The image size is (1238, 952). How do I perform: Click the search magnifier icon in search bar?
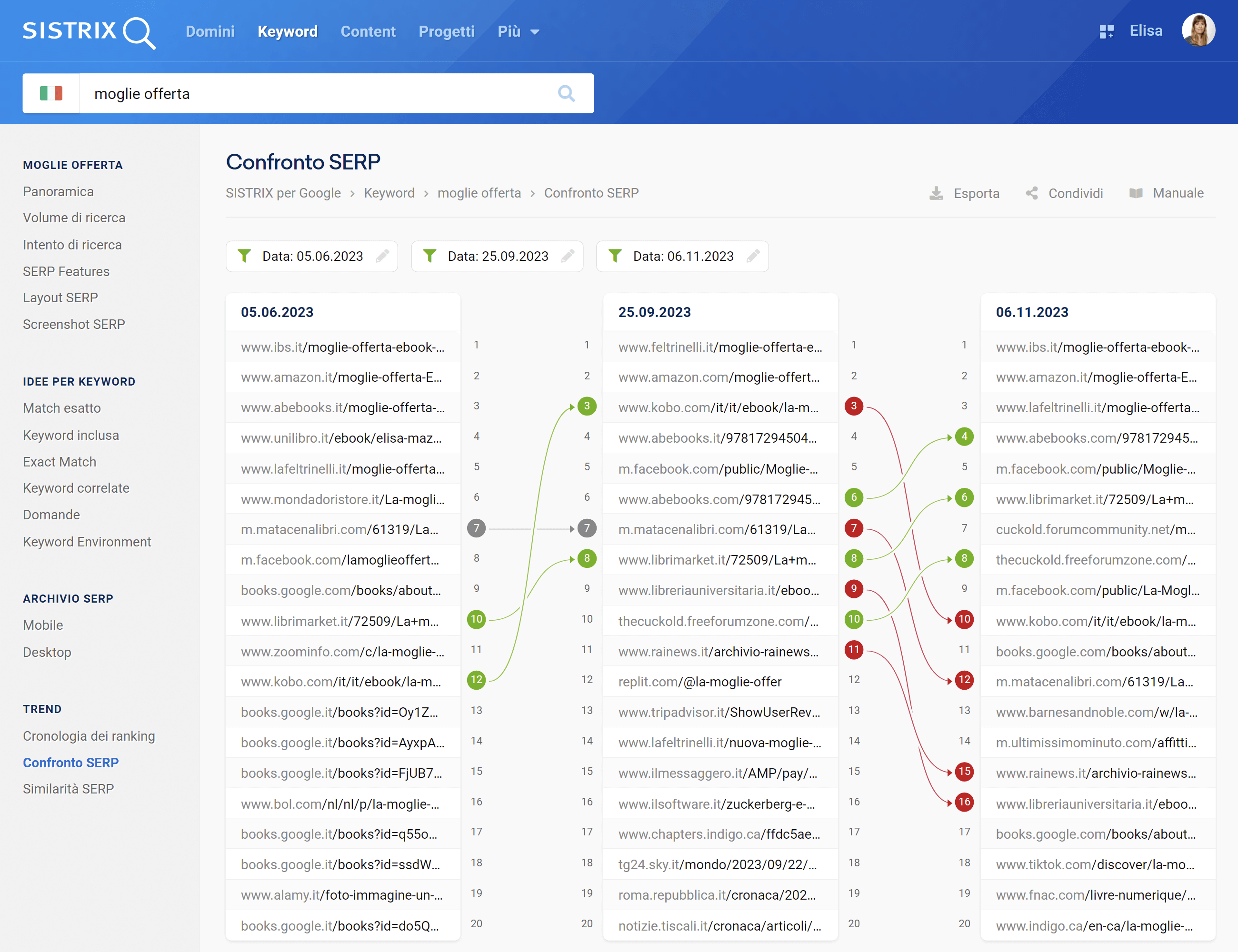(x=566, y=93)
